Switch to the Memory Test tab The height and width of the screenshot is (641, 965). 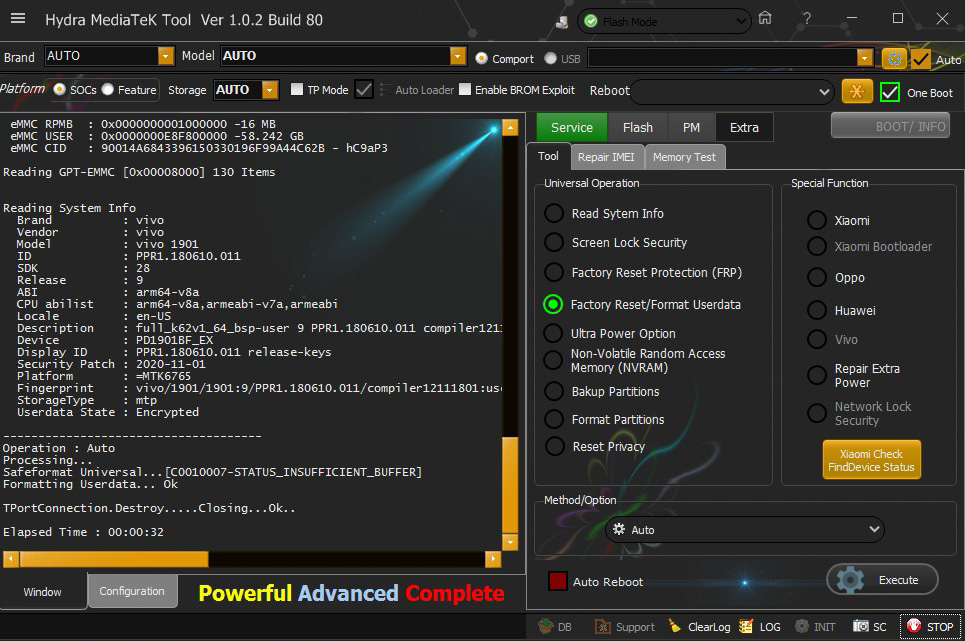tap(684, 157)
